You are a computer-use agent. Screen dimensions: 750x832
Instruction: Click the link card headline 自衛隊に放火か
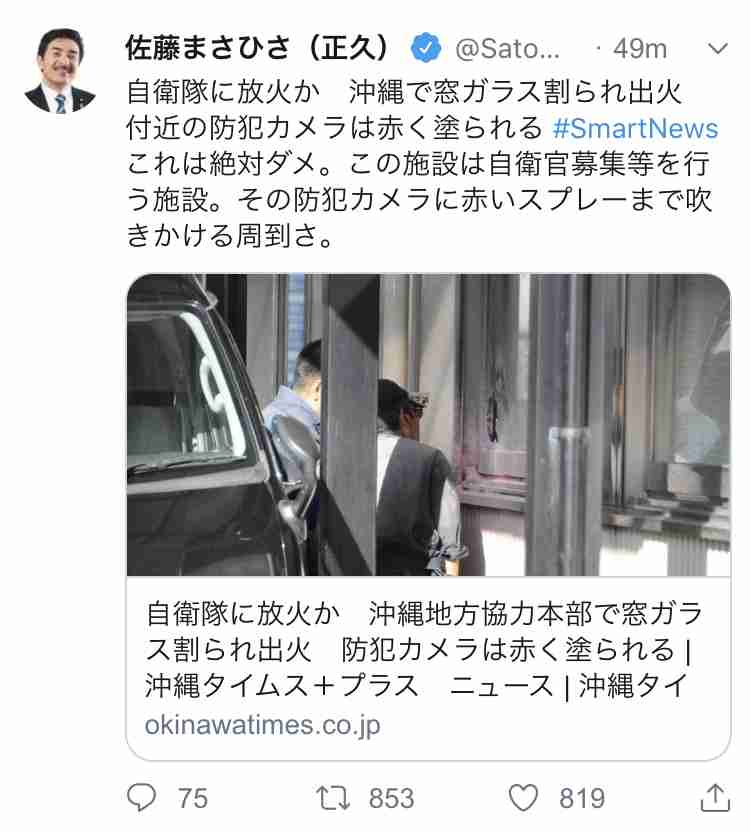coord(243,614)
